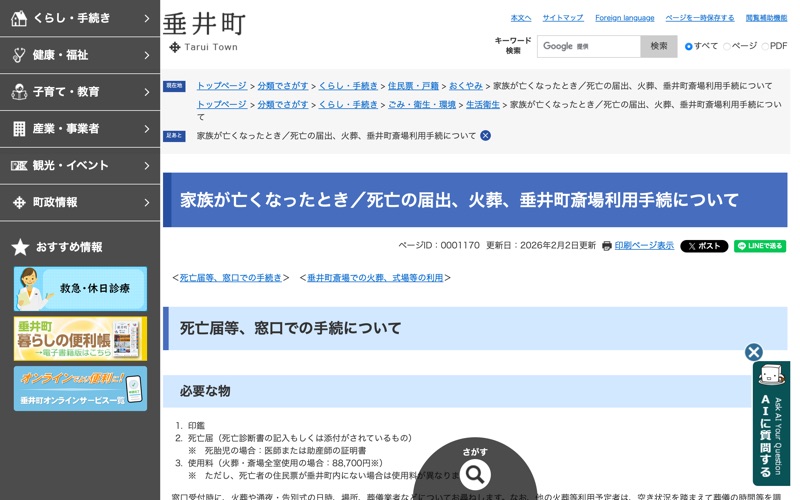Open the 暮らしの便利帳 banner
This screenshot has width=800, height=500.
coord(80,339)
